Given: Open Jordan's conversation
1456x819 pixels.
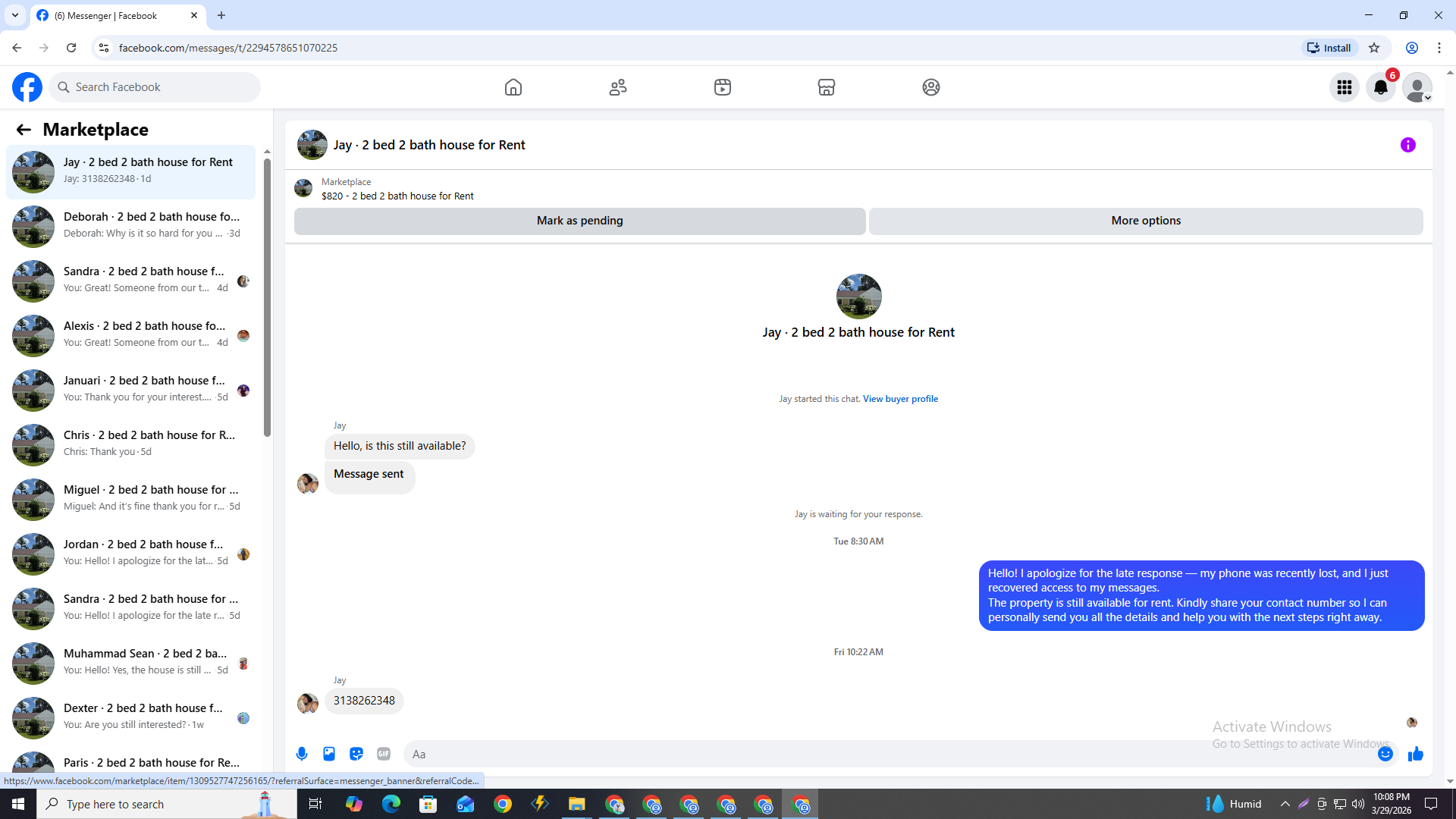Looking at the screenshot, I should (131, 553).
